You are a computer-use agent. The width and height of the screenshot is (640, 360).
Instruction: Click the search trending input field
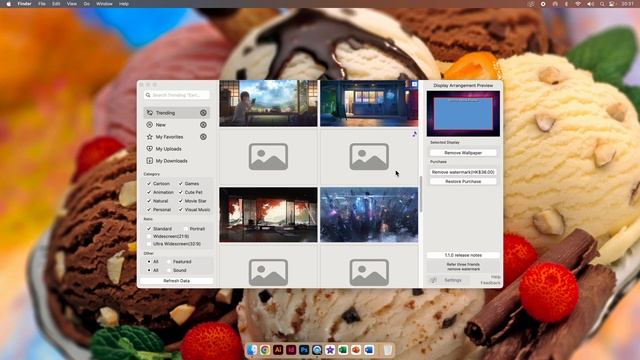click(x=177, y=95)
